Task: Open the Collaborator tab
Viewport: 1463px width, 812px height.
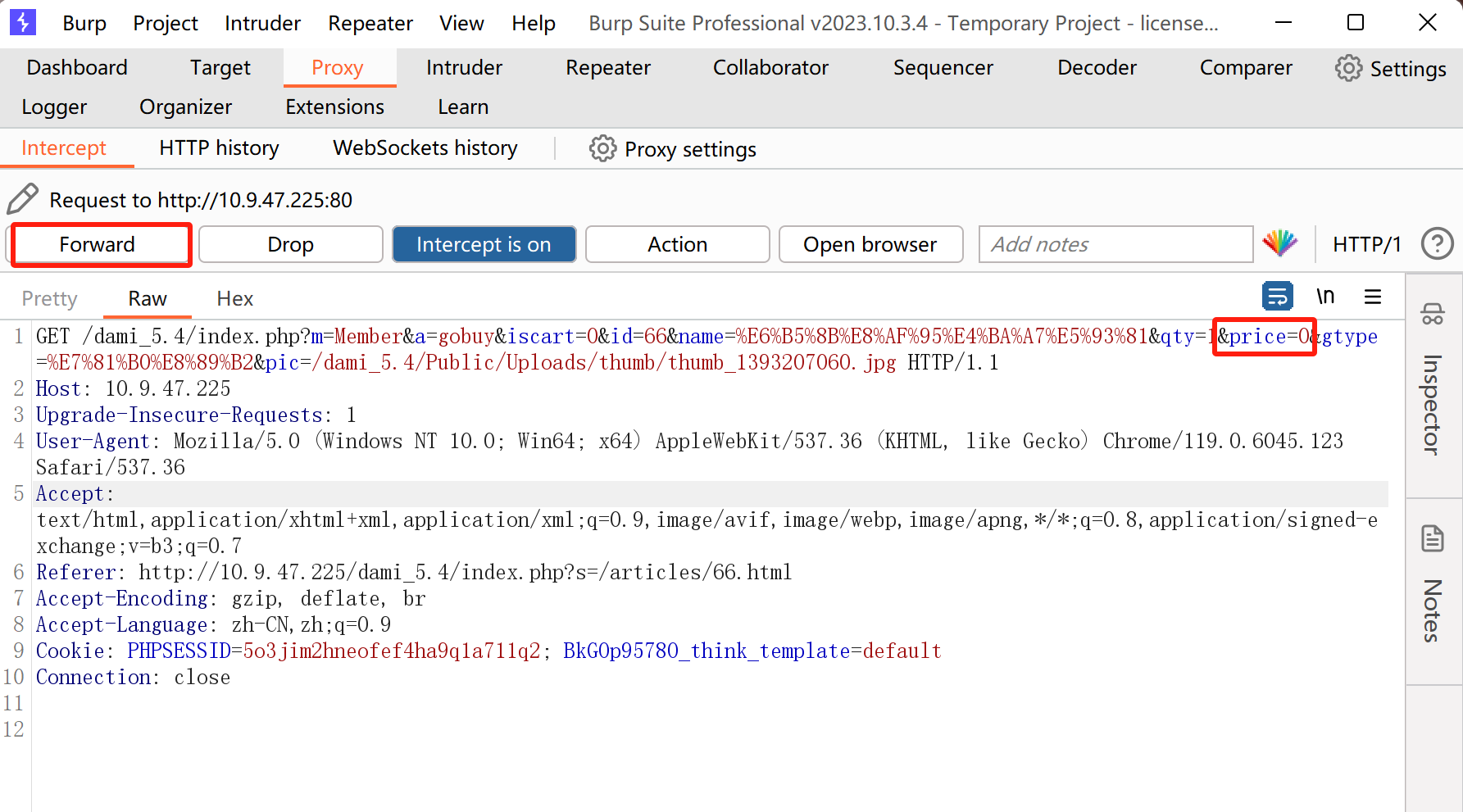Action: coord(770,67)
